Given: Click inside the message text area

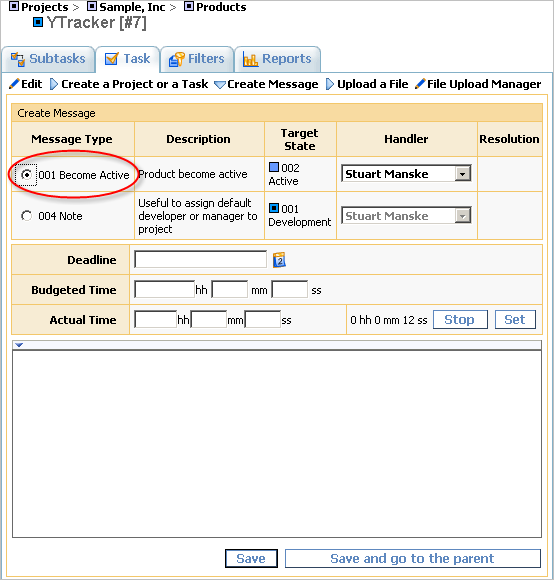Looking at the screenshot, I should [277, 444].
